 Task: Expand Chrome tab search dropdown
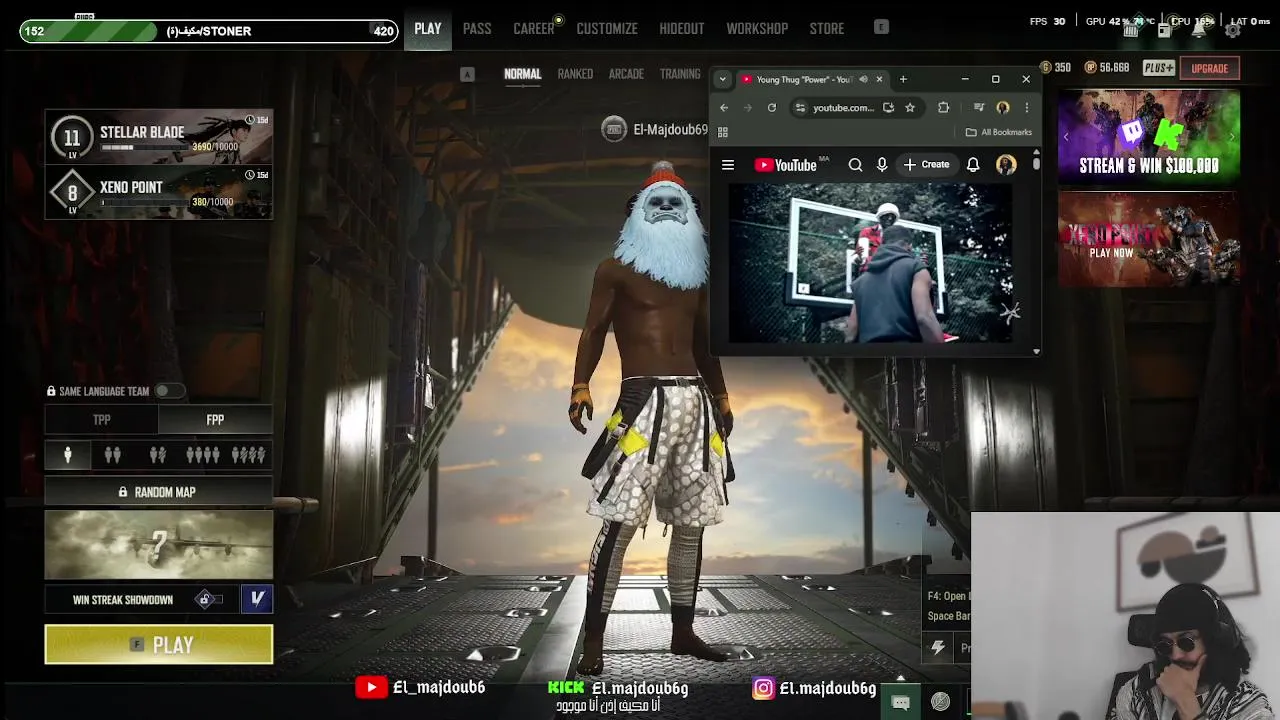pos(722,79)
